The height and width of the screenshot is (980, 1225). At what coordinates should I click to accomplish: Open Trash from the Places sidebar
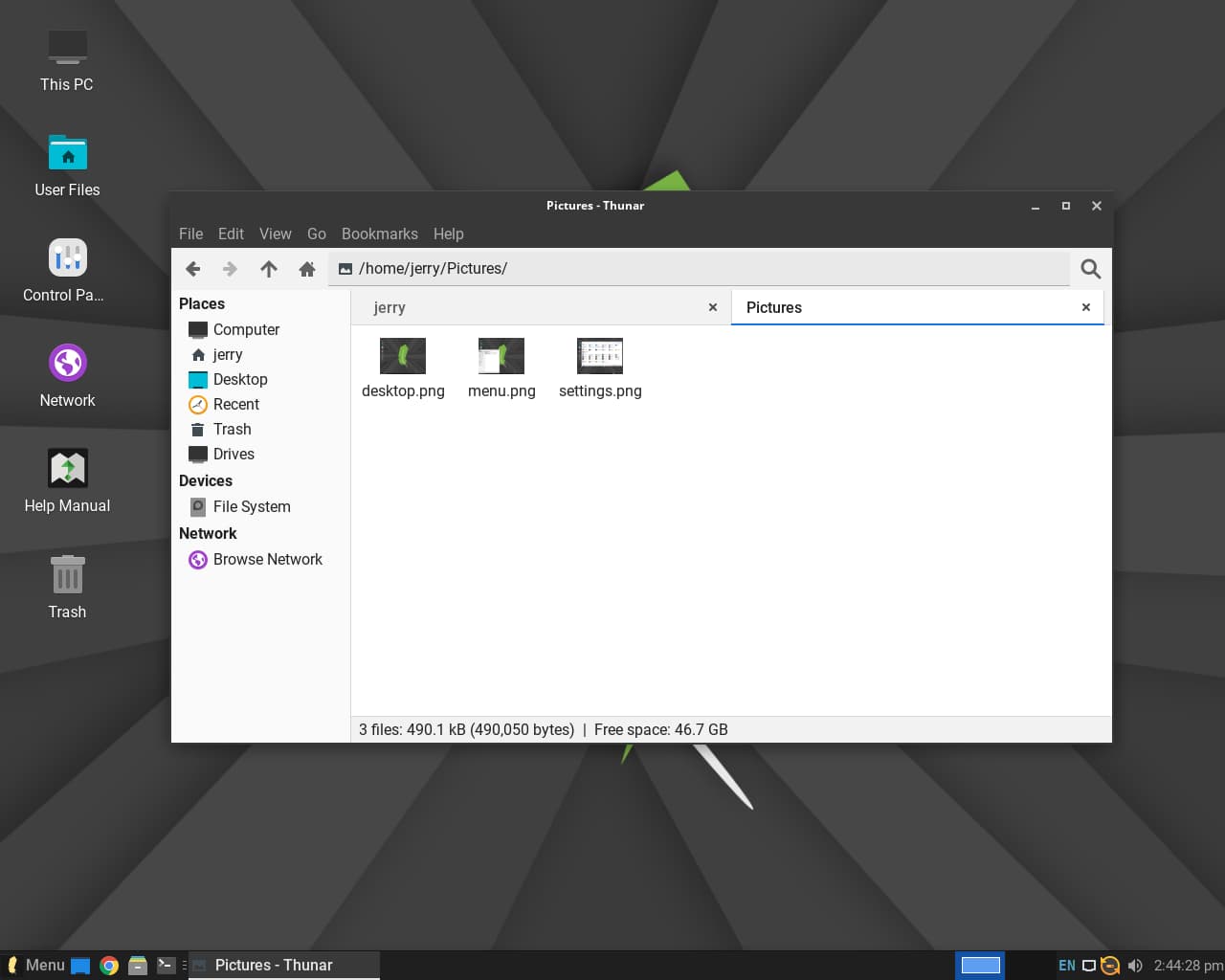tap(232, 429)
